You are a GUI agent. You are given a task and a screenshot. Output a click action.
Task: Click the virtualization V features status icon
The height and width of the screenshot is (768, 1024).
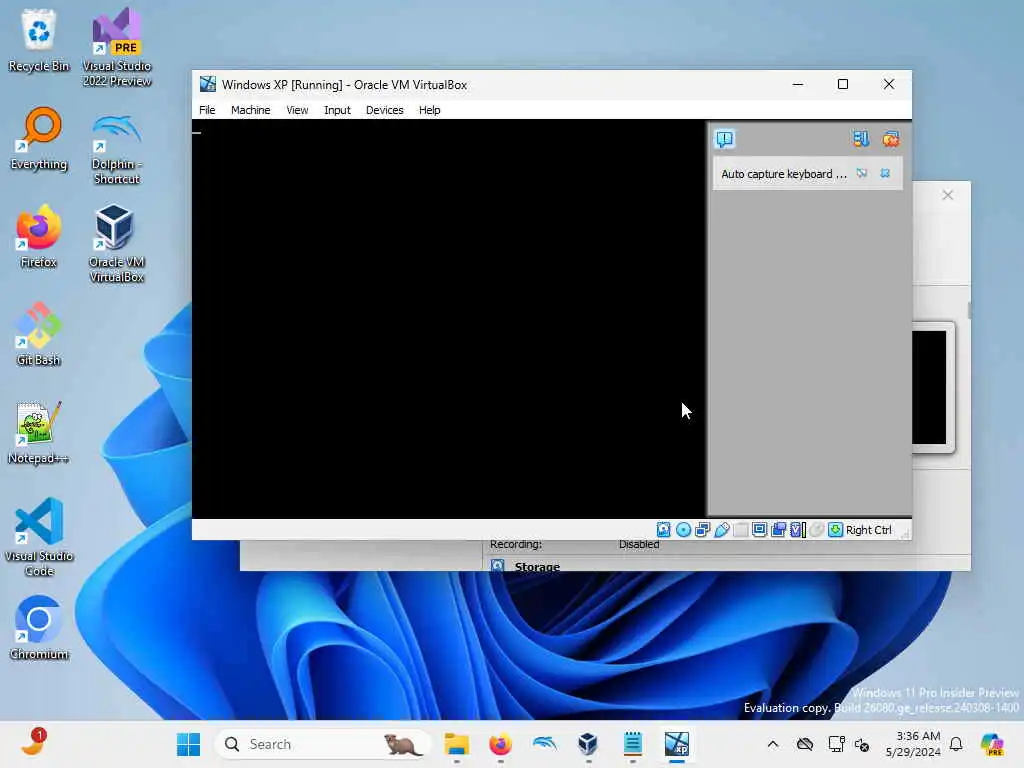point(797,530)
